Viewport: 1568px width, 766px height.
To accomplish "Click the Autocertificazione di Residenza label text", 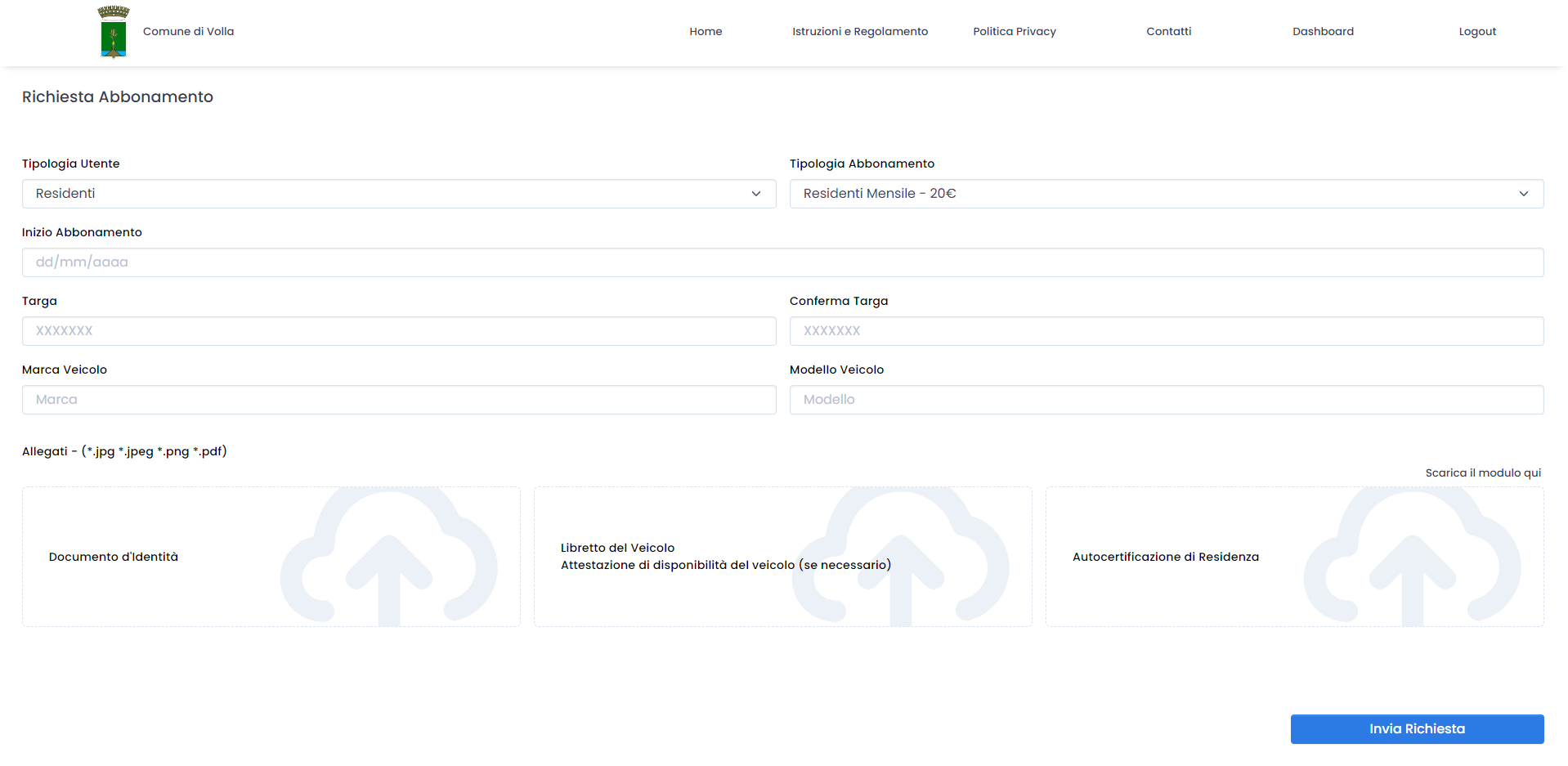I will [1166, 557].
